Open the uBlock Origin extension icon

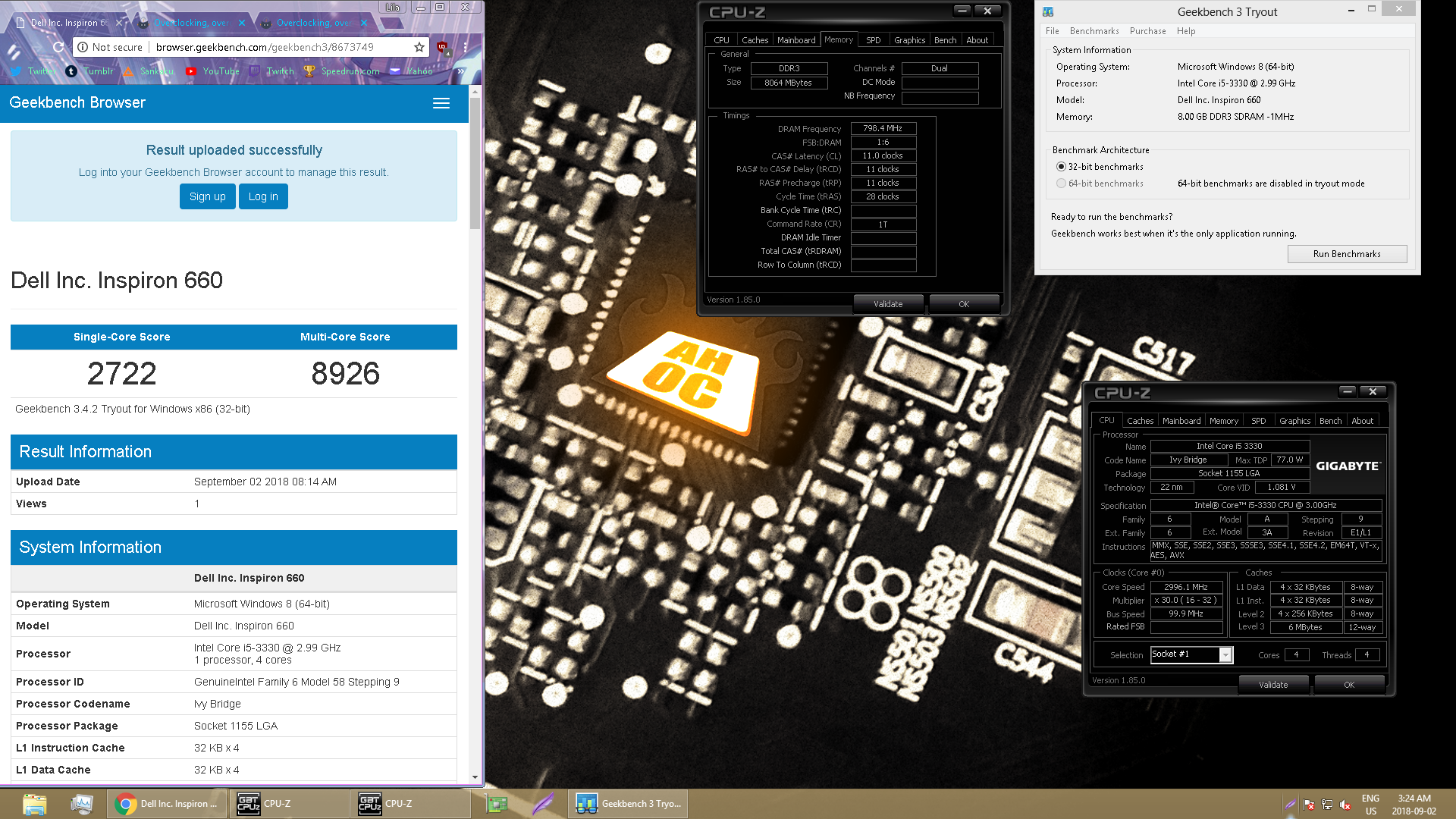click(x=443, y=48)
